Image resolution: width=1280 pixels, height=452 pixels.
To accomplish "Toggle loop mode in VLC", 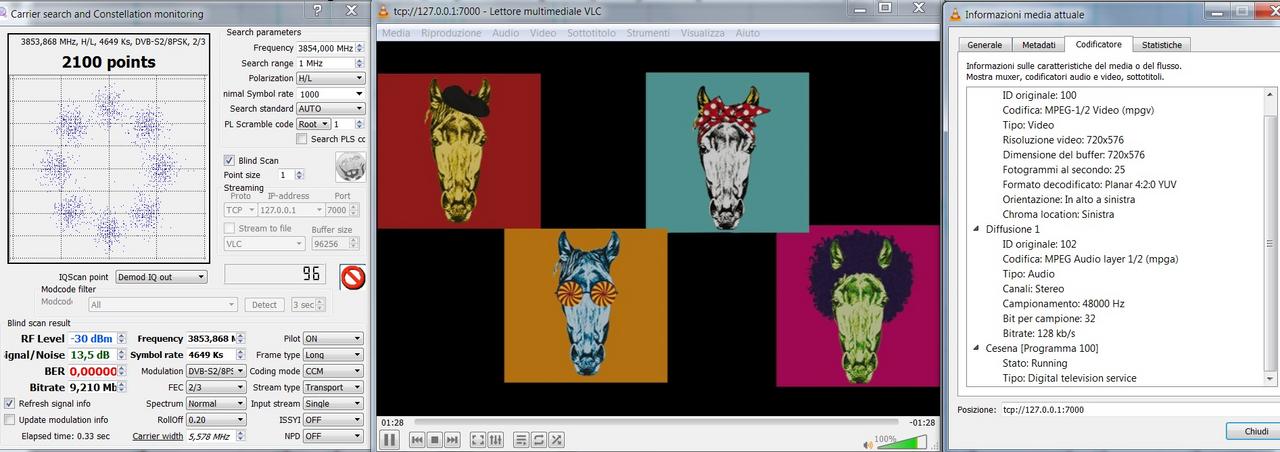I will click(538, 439).
